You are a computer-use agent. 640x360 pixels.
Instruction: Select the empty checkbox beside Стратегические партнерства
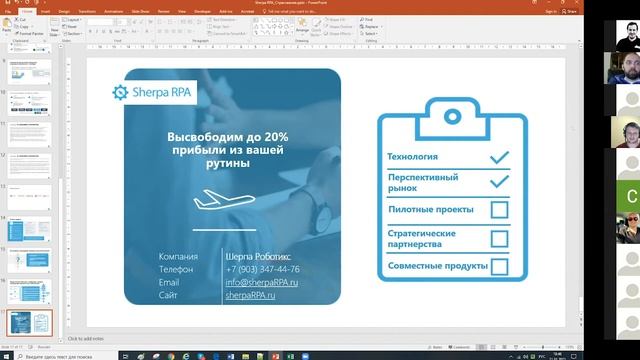tap(499, 239)
